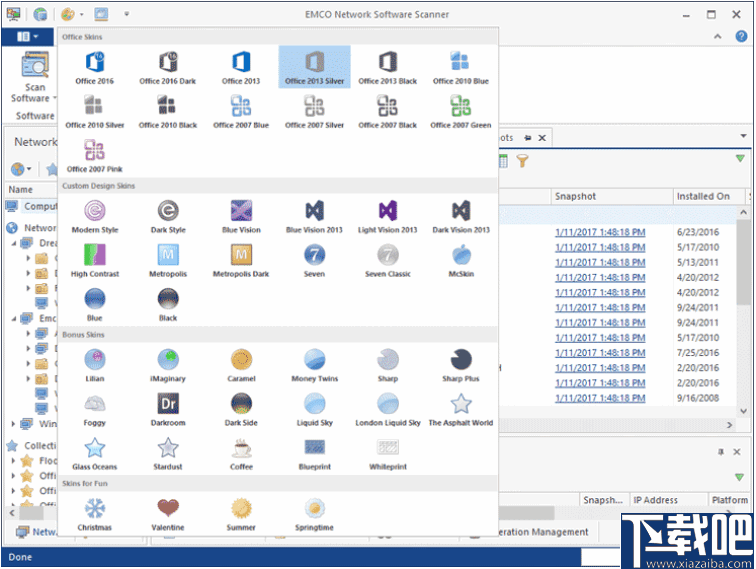Choose the Blueprint skin

pyautogui.click(x=314, y=453)
